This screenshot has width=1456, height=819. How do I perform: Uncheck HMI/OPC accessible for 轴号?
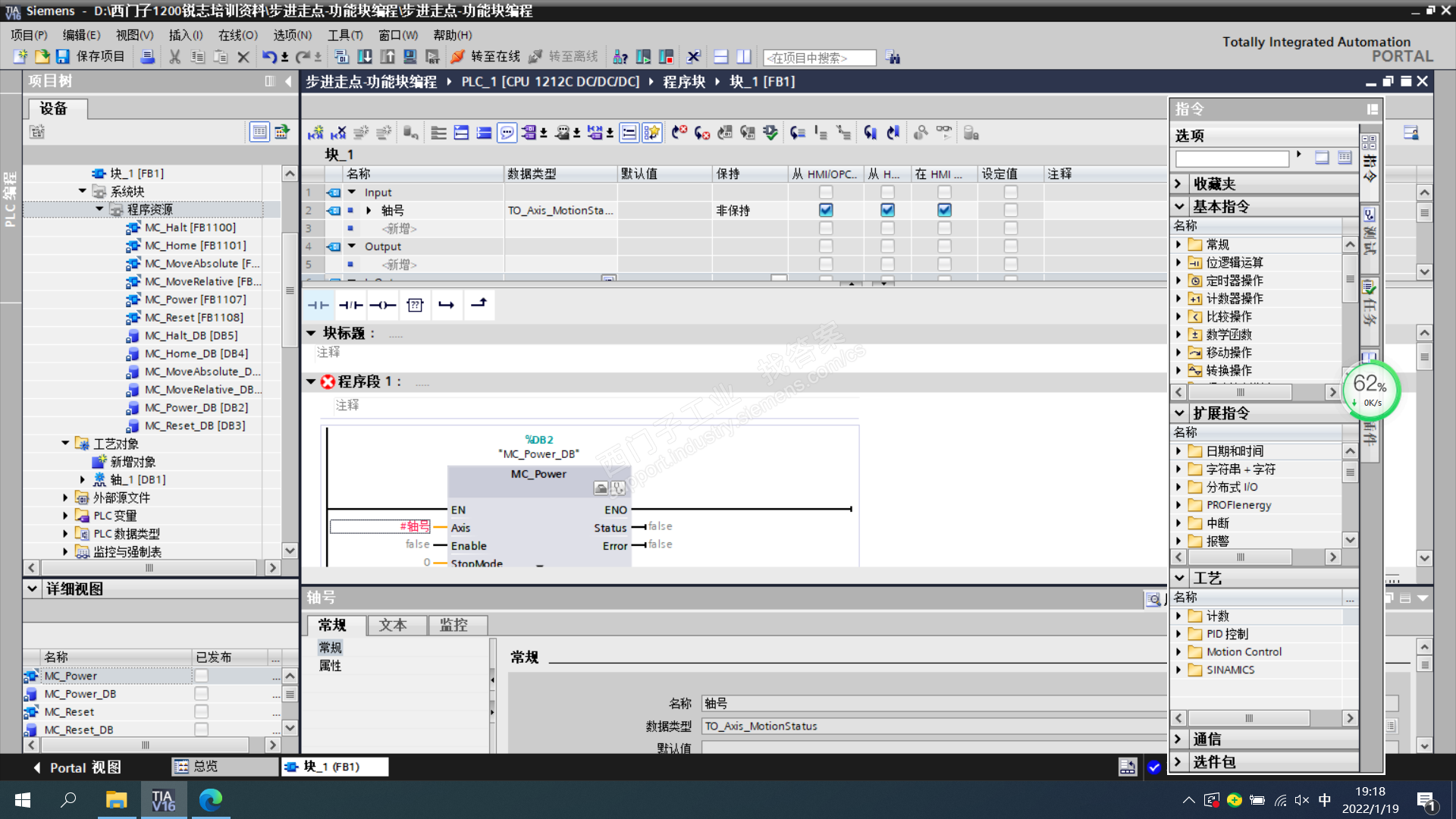826,210
